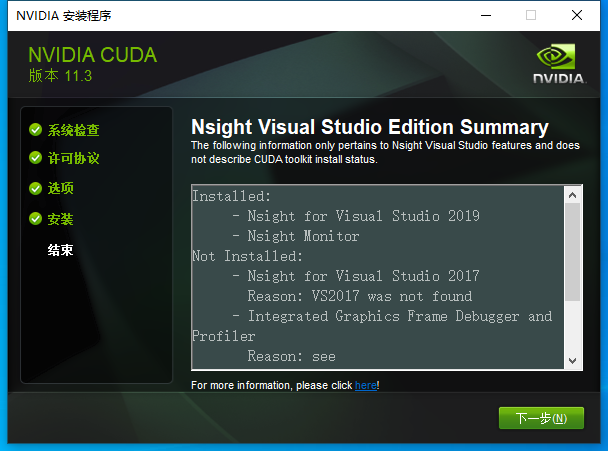Viewport: 608px width, 451px height.
Task: Click the summary scrollbar up arrow
Action: tap(572, 195)
